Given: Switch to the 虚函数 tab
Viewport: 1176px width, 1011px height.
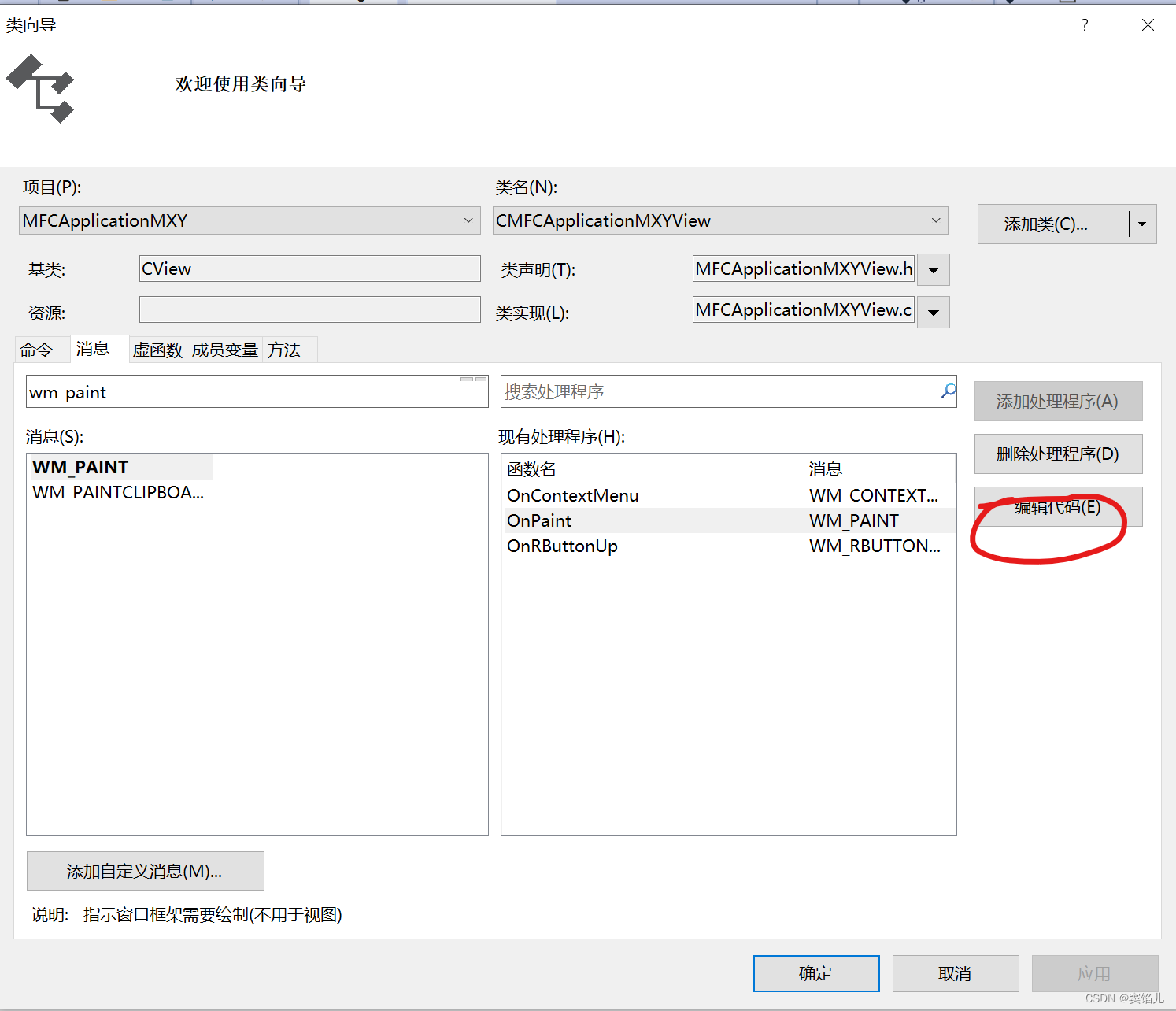Looking at the screenshot, I should click(x=157, y=349).
